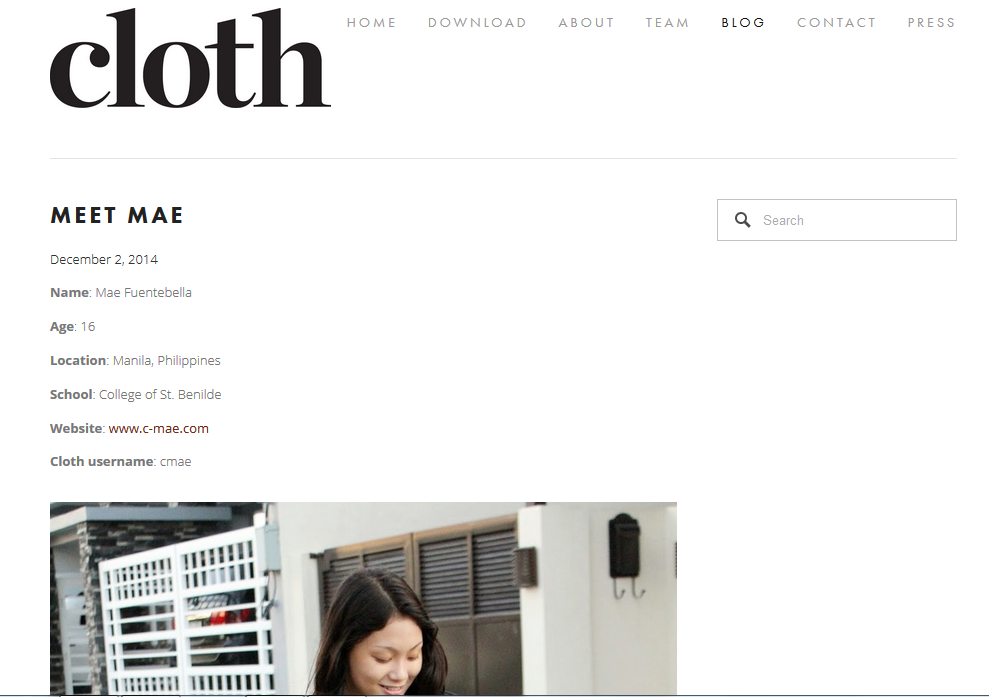The height and width of the screenshot is (697, 989).
Task: Click the Manila, Philippines location text
Action: coord(167,361)
